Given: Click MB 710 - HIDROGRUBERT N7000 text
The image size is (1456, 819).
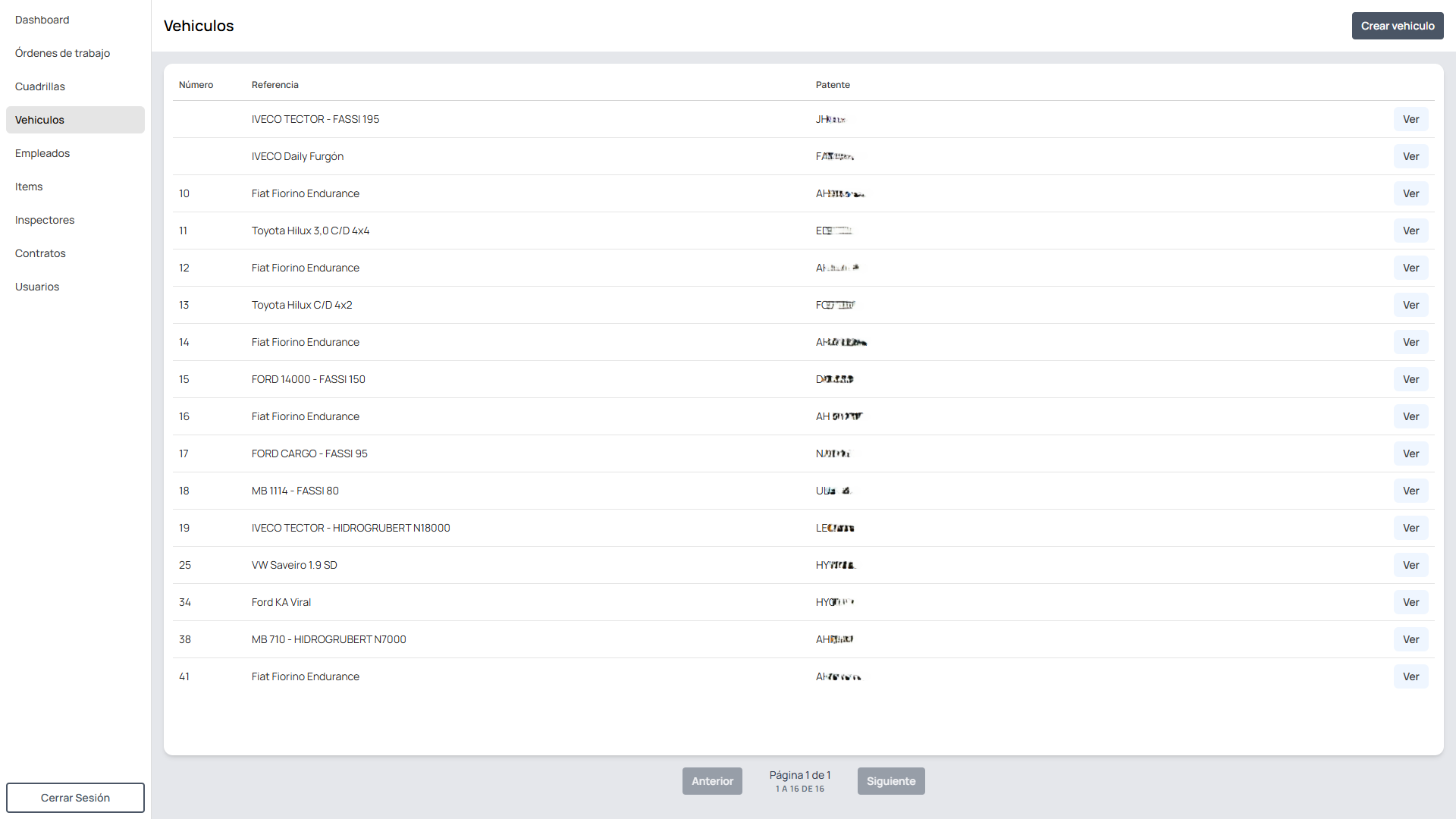Looking at the screenshot, I should pyautogui.click(x=329, y=639).
